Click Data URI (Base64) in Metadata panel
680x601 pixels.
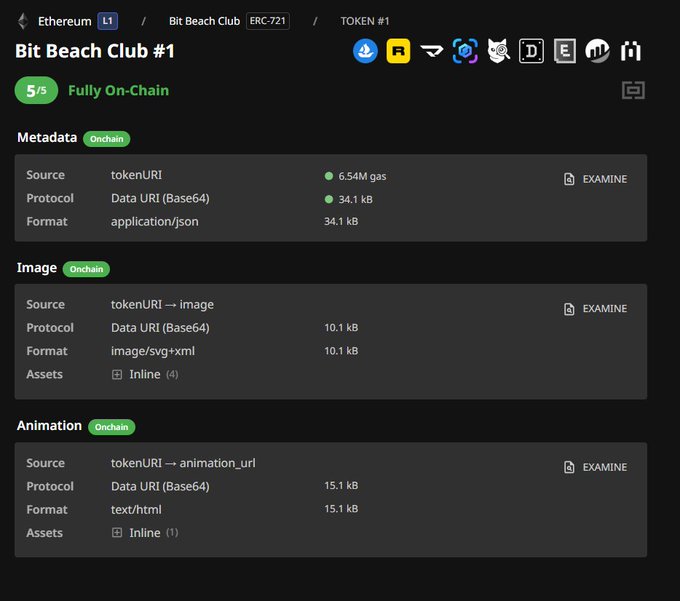[x=160, y=198]
